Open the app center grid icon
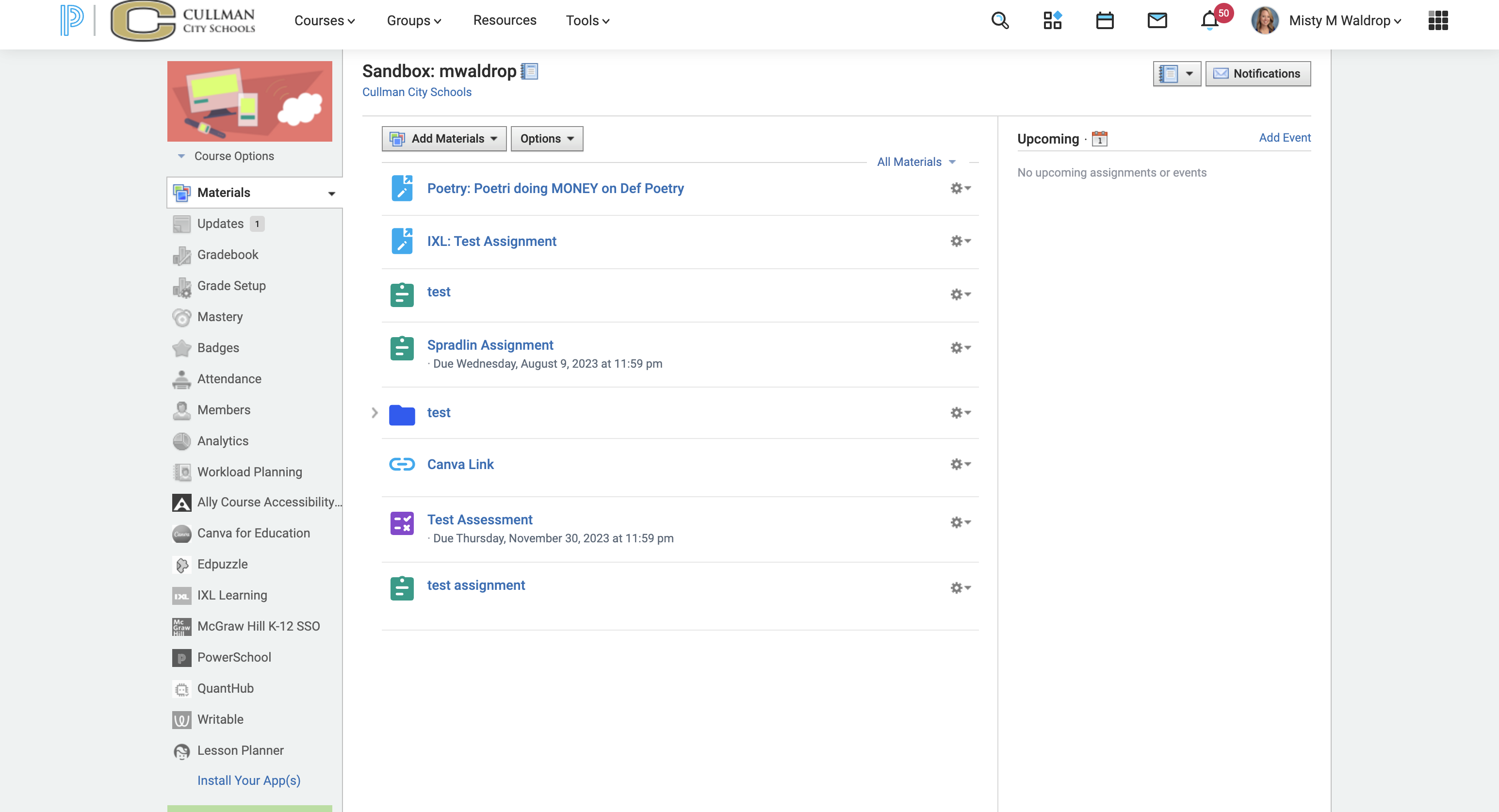Viewport: 1499px width, 812px height. tap(1052, 20)
